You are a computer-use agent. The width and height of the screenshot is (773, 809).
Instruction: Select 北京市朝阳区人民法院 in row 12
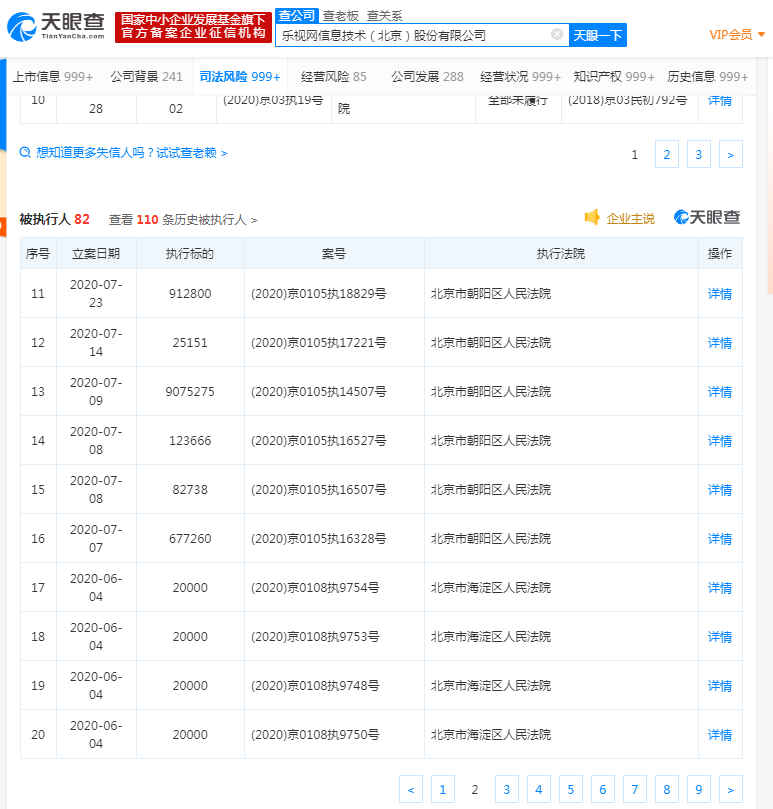coord(491,343)
